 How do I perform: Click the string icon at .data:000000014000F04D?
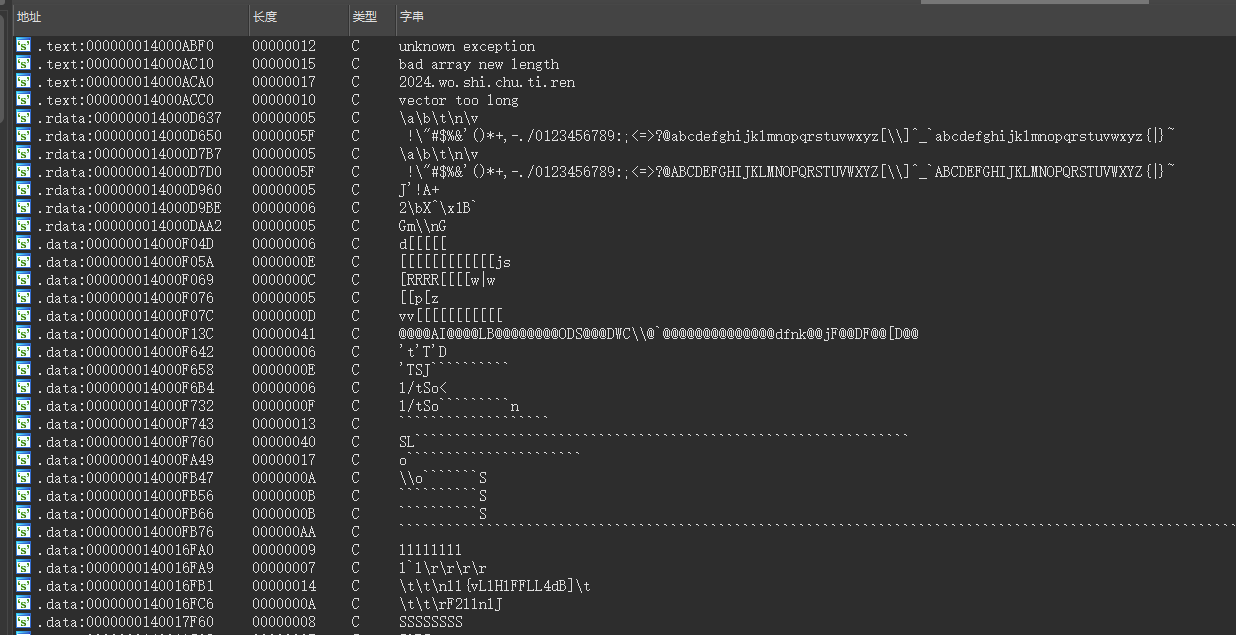(23, 244)
